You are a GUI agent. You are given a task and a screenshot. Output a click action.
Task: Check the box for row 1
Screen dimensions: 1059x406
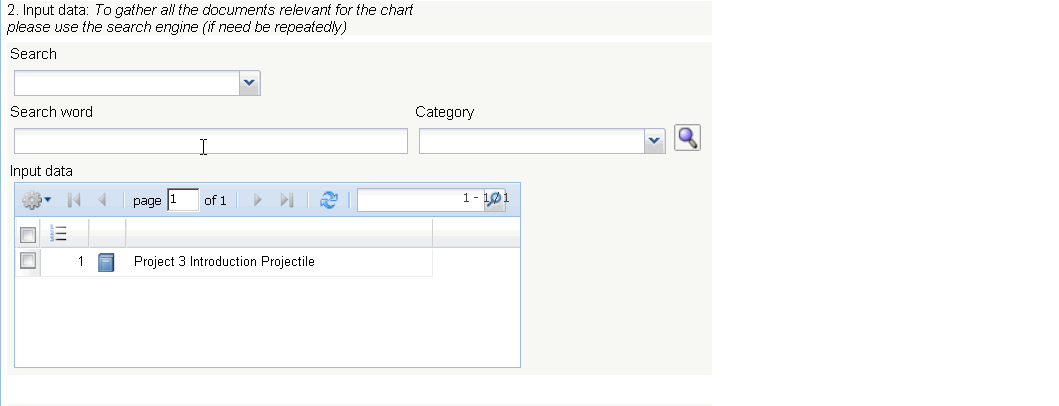[28, 261]
